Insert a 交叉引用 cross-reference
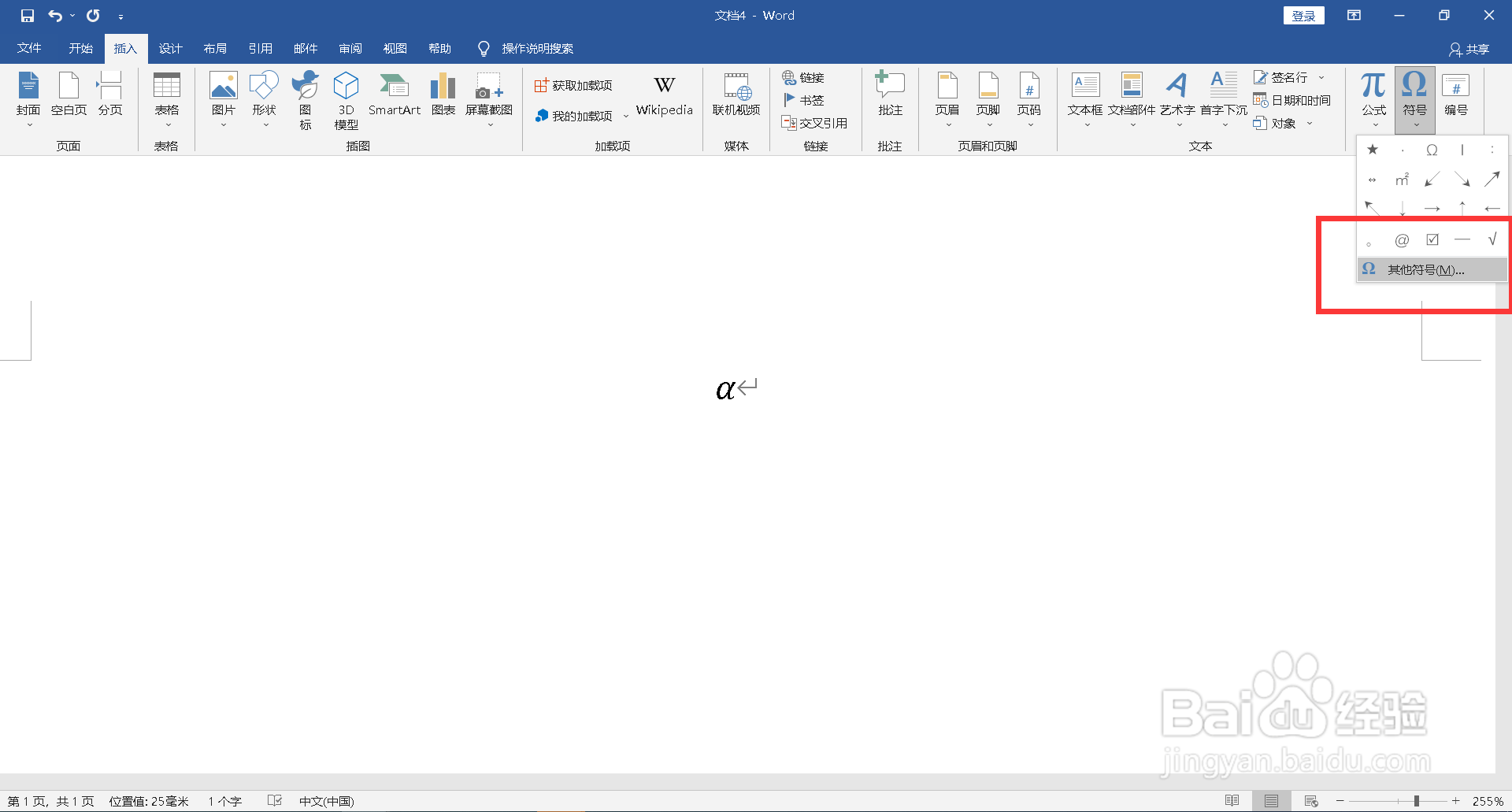The height and width of the screenshot is (812, 1512). coord(814,123)
